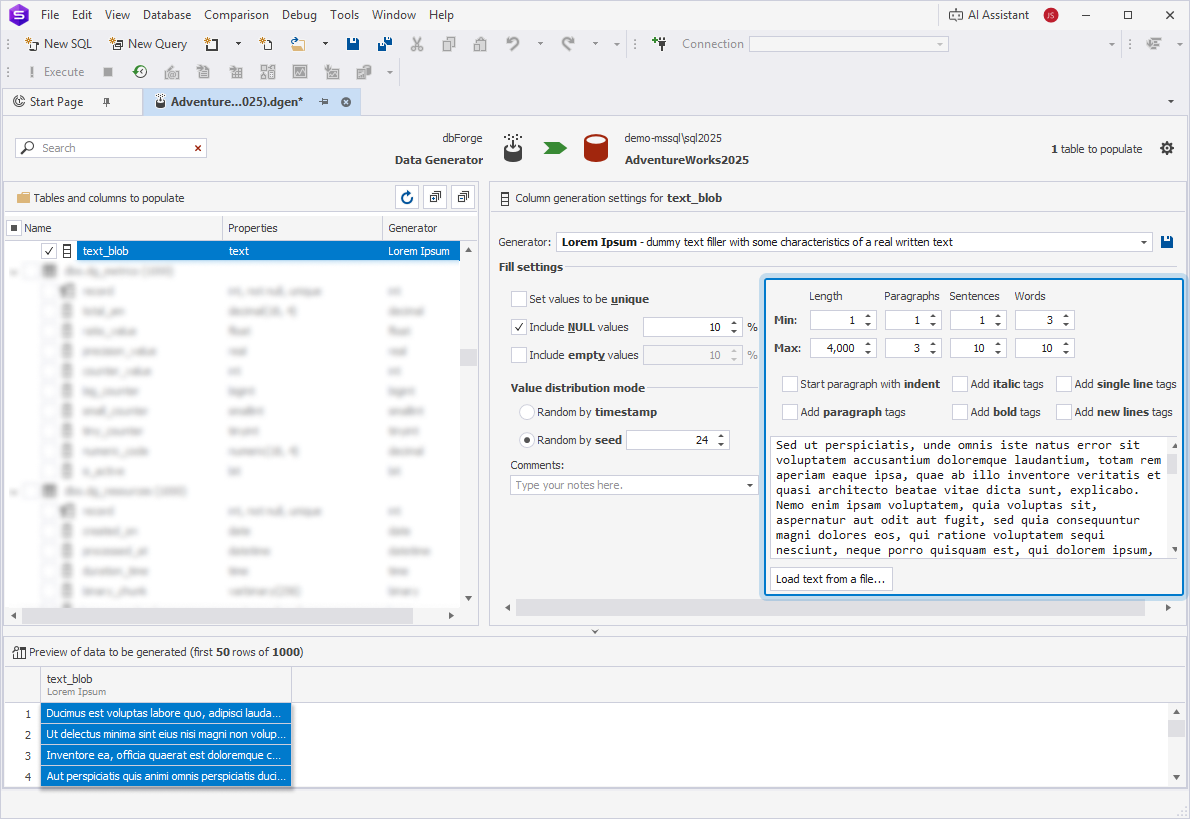This screenshot has height=819, width=1190.
Task: Pin the Adventure dgen document tab
Action: (x=324, y=102)
